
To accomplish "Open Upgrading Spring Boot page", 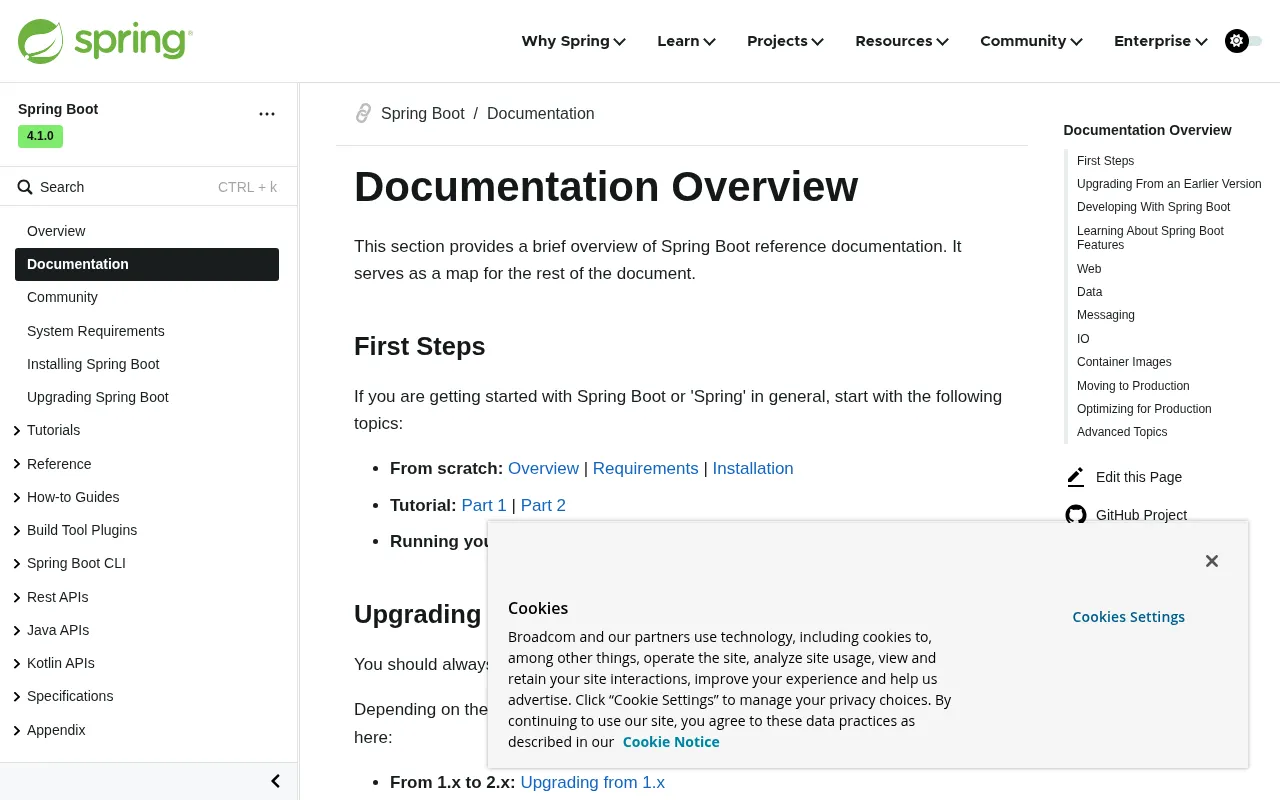I will coord(98,397).
